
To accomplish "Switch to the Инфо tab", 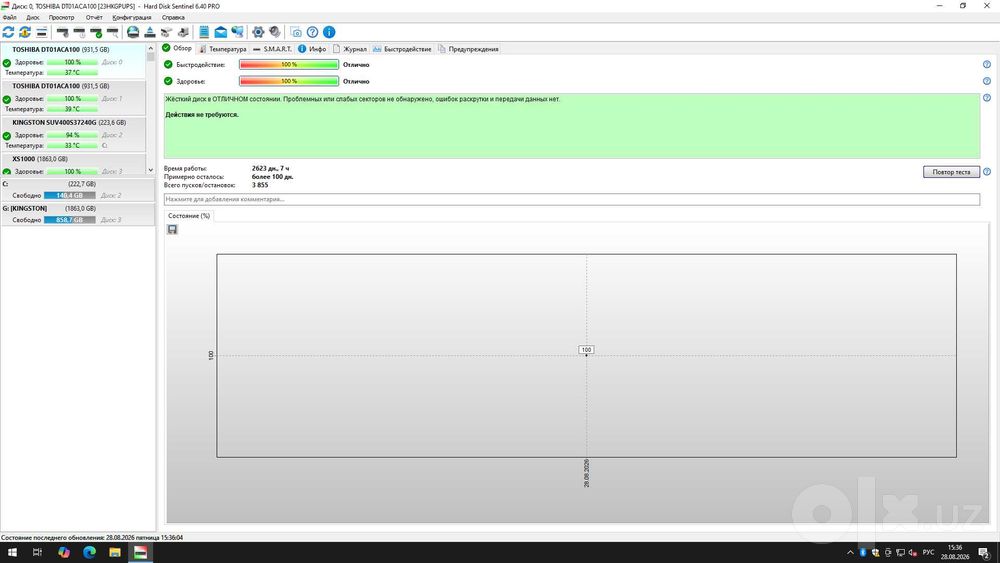I will click(312, 49).
